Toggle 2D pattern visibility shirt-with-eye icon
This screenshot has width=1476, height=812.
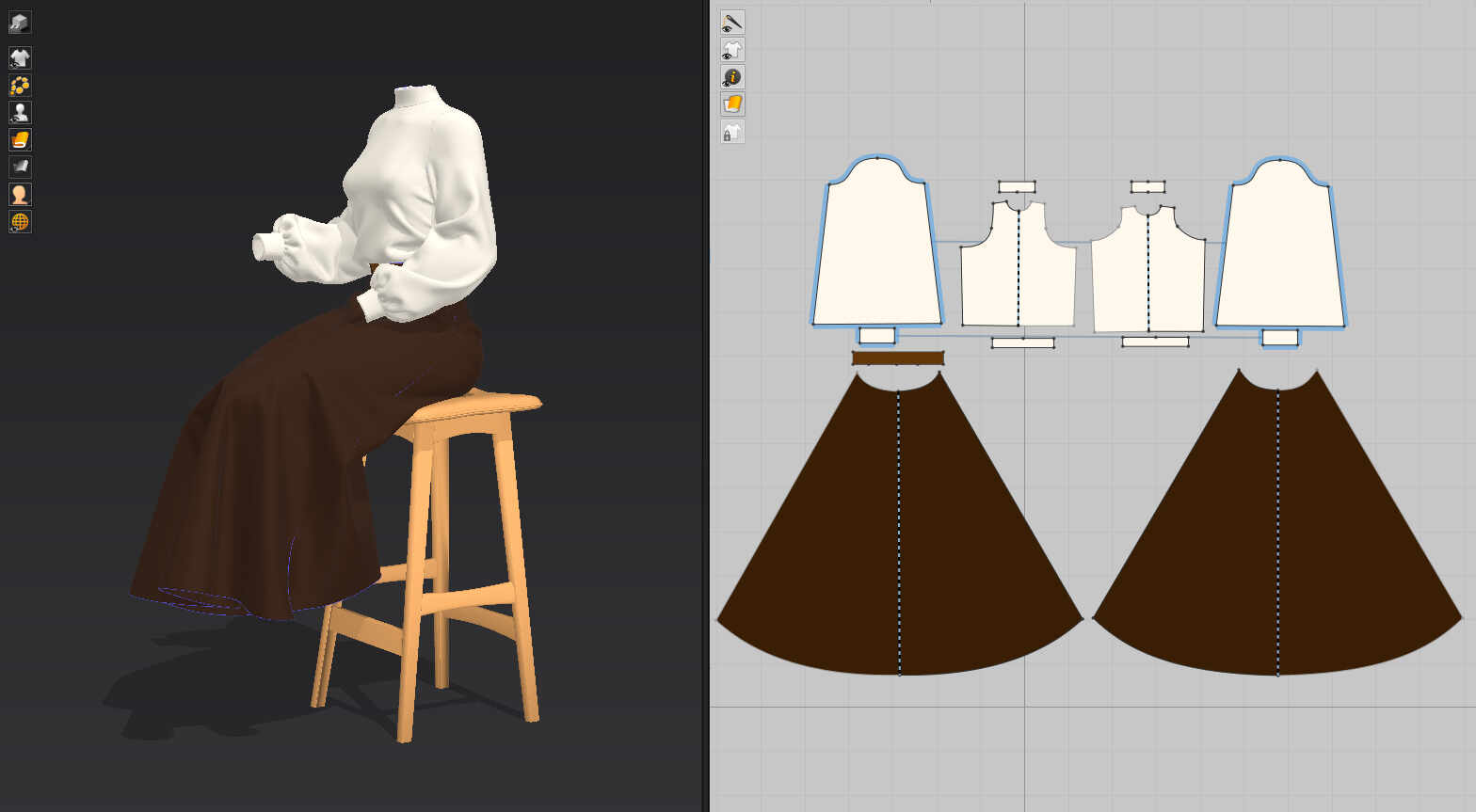click(x=732, y=50)
